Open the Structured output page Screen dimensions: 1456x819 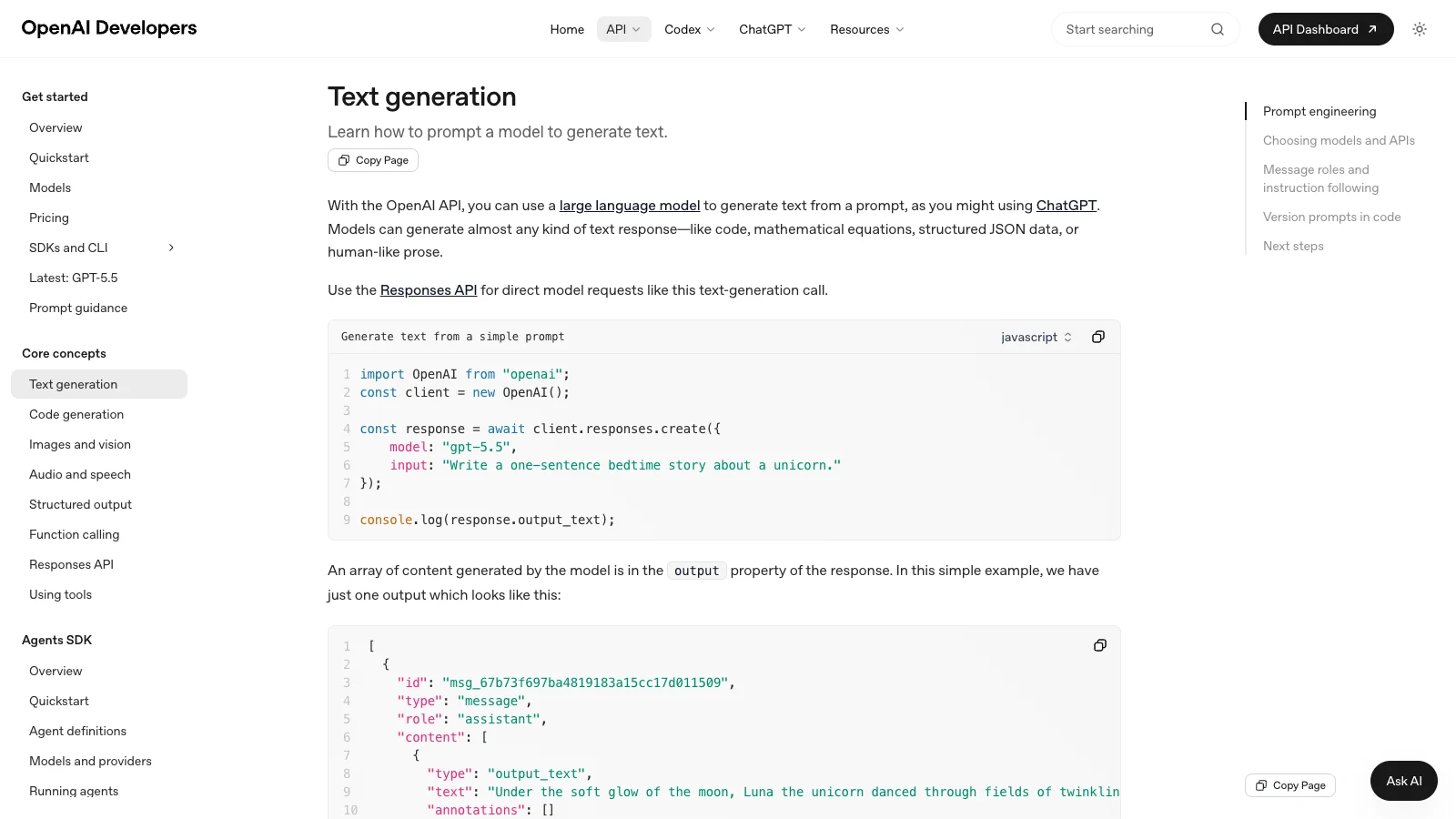(80, 504)
